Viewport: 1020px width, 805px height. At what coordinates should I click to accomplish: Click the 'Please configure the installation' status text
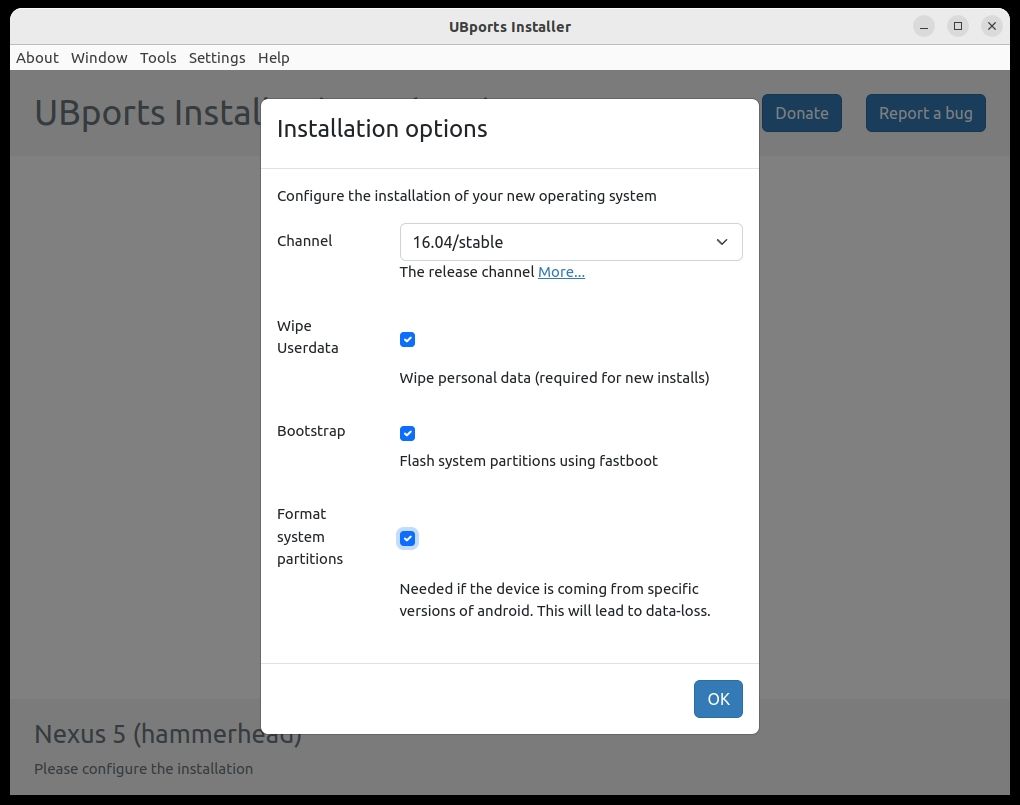143,769
